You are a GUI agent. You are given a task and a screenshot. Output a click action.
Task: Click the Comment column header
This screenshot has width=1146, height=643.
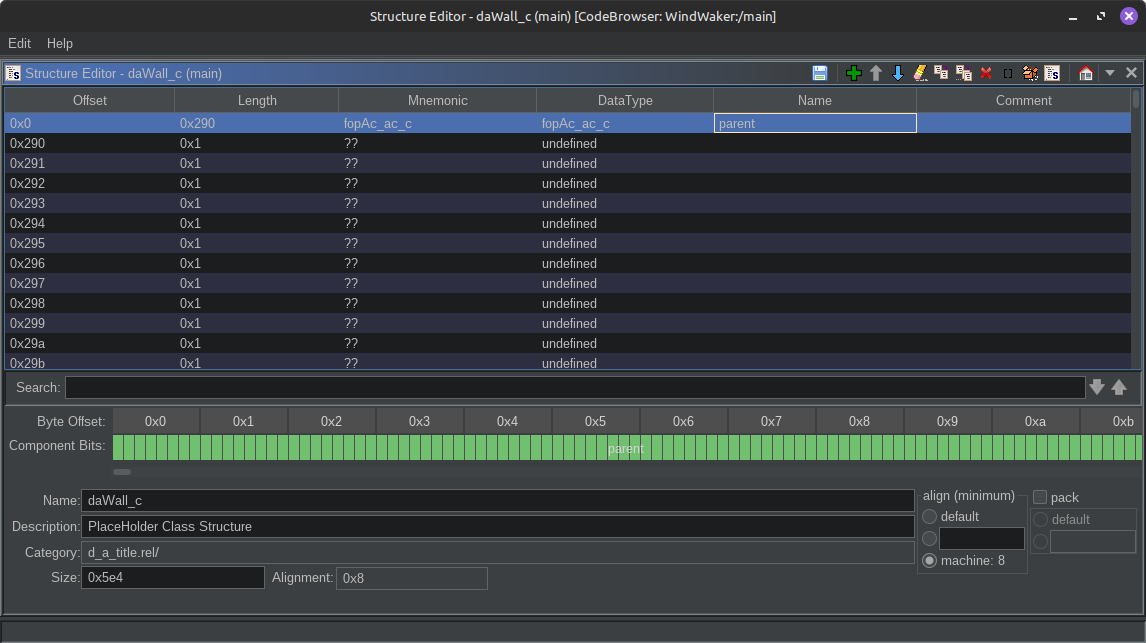point(1023,100)
